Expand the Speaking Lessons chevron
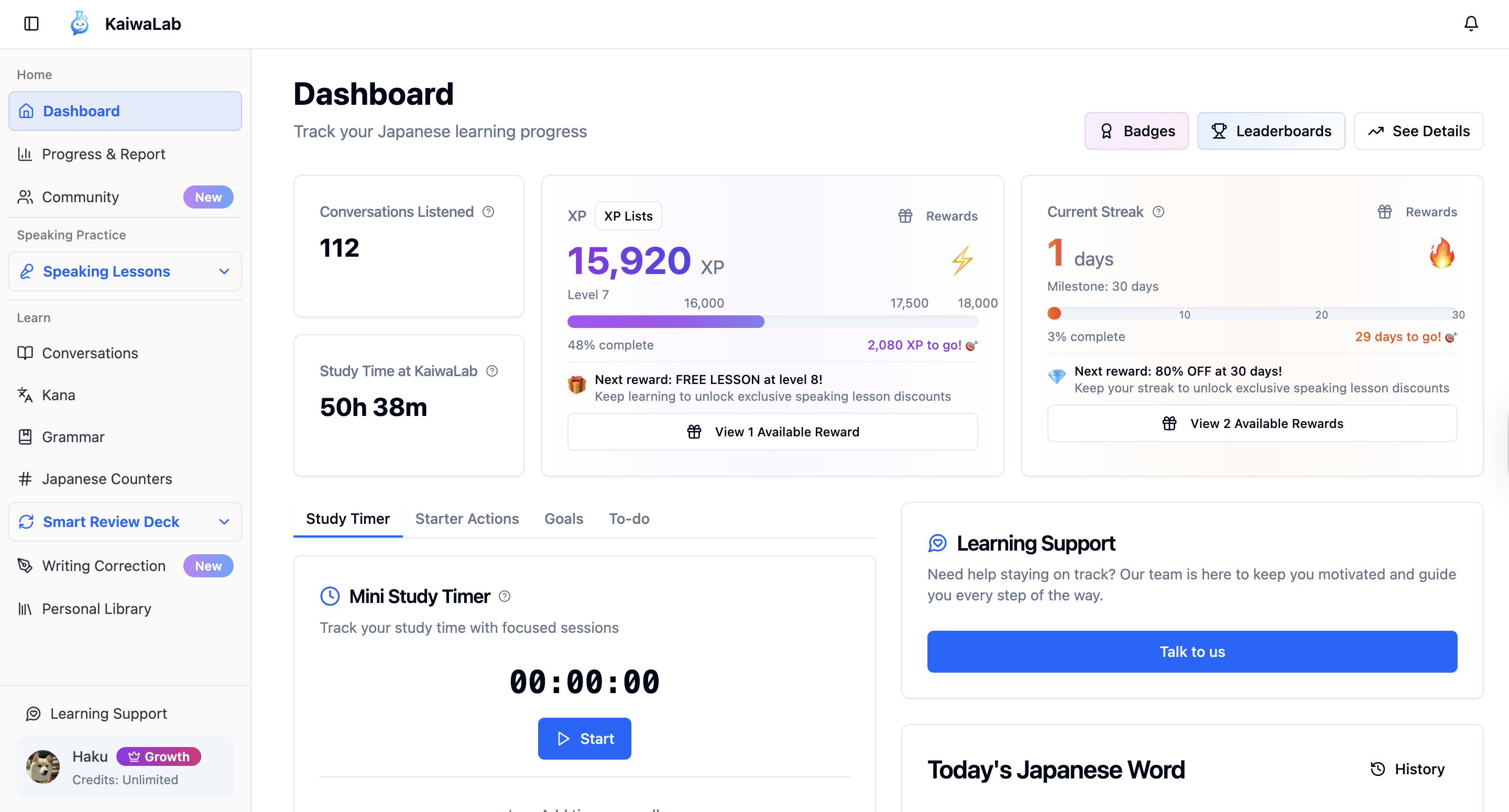1509x812 pixels. pyautogui.click(x=224, y=271)
